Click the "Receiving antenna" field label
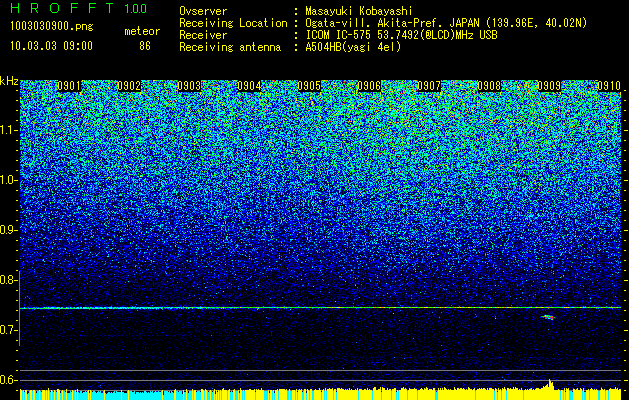This screenshot has height=400, width=629. coord(230,47)
